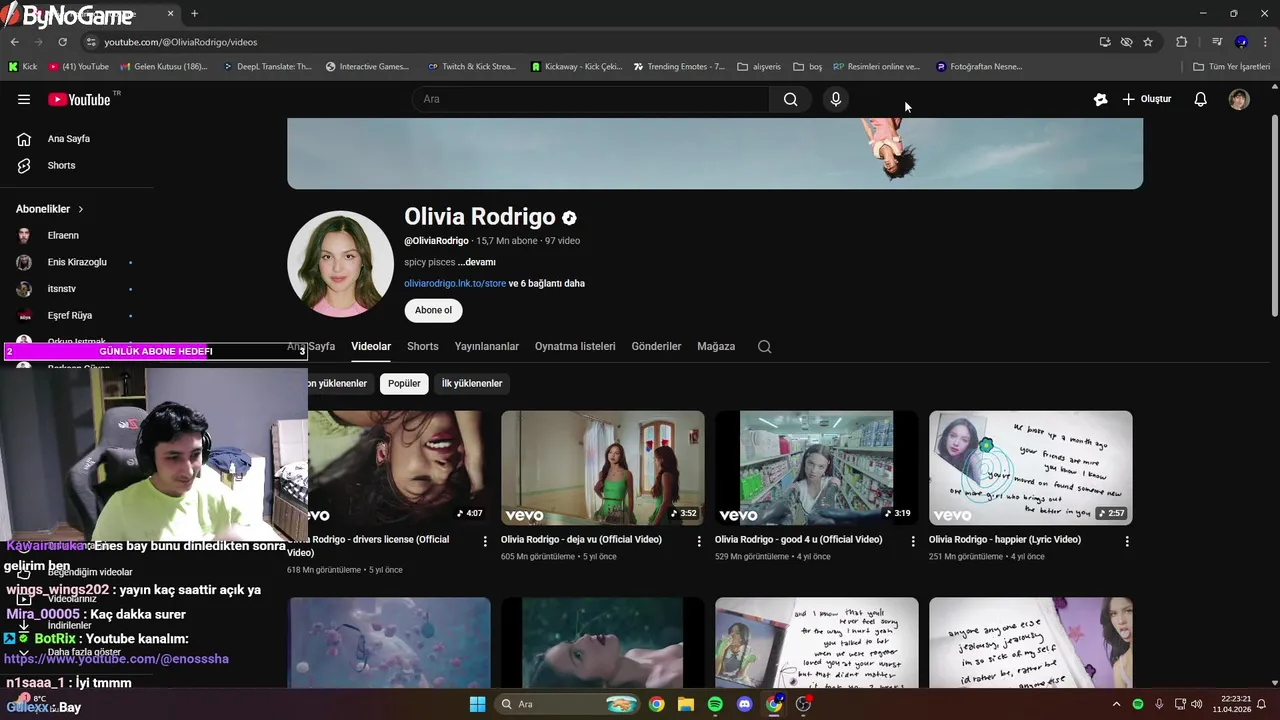
Task: Switch to the Gönderiler tab
Action: pos(656,346)
